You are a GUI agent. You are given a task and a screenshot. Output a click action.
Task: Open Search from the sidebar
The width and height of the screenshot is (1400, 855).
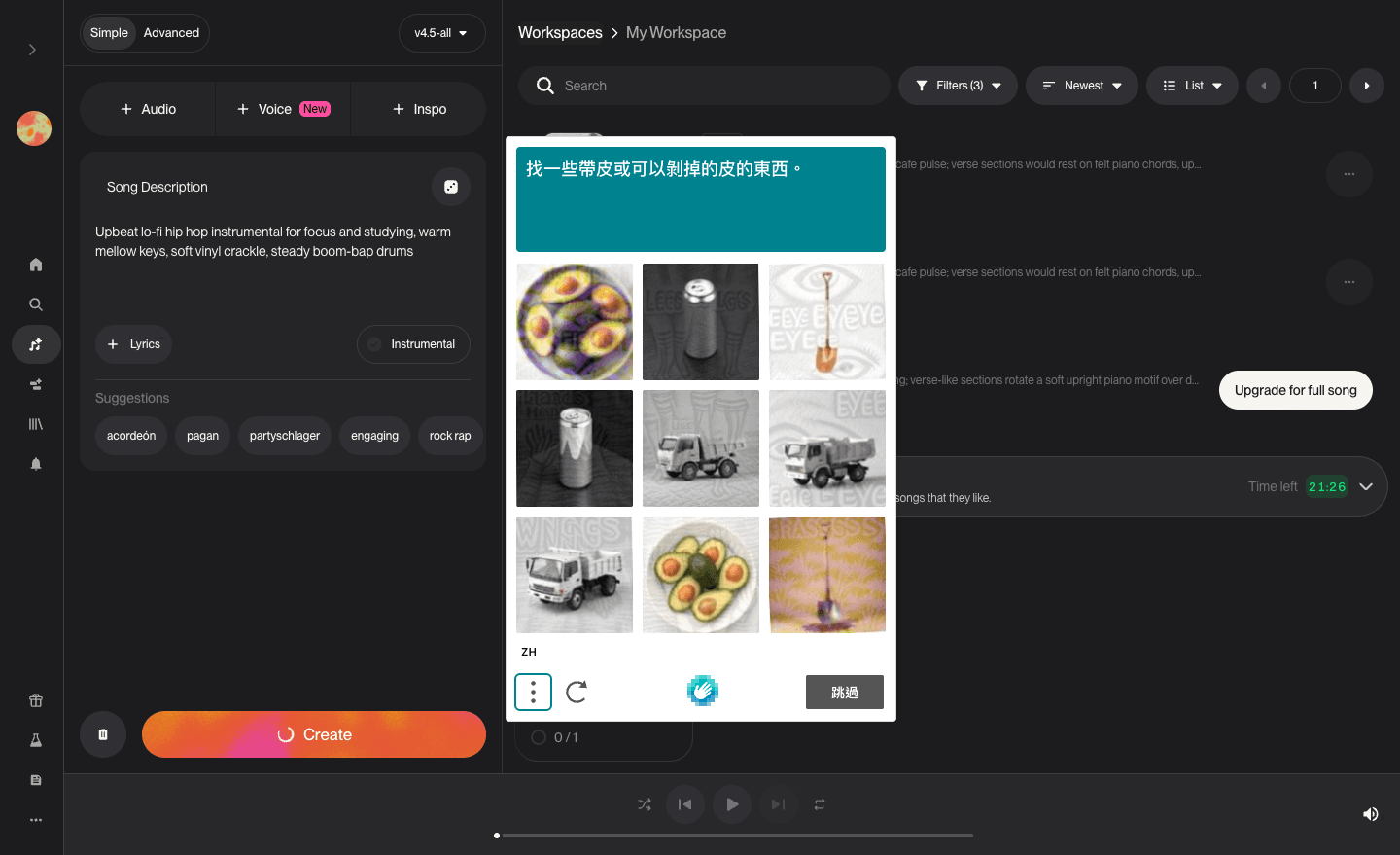[36, 304]
